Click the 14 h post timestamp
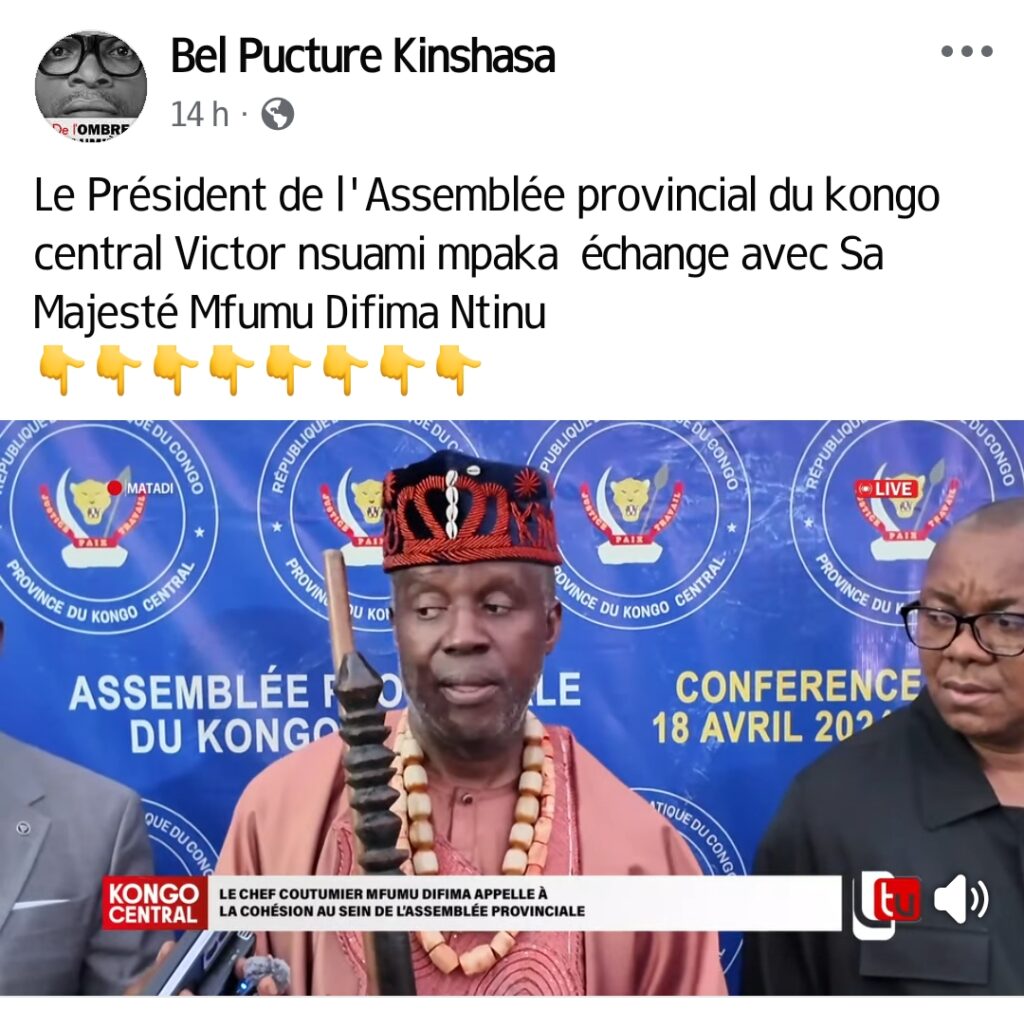 [199, 114]
